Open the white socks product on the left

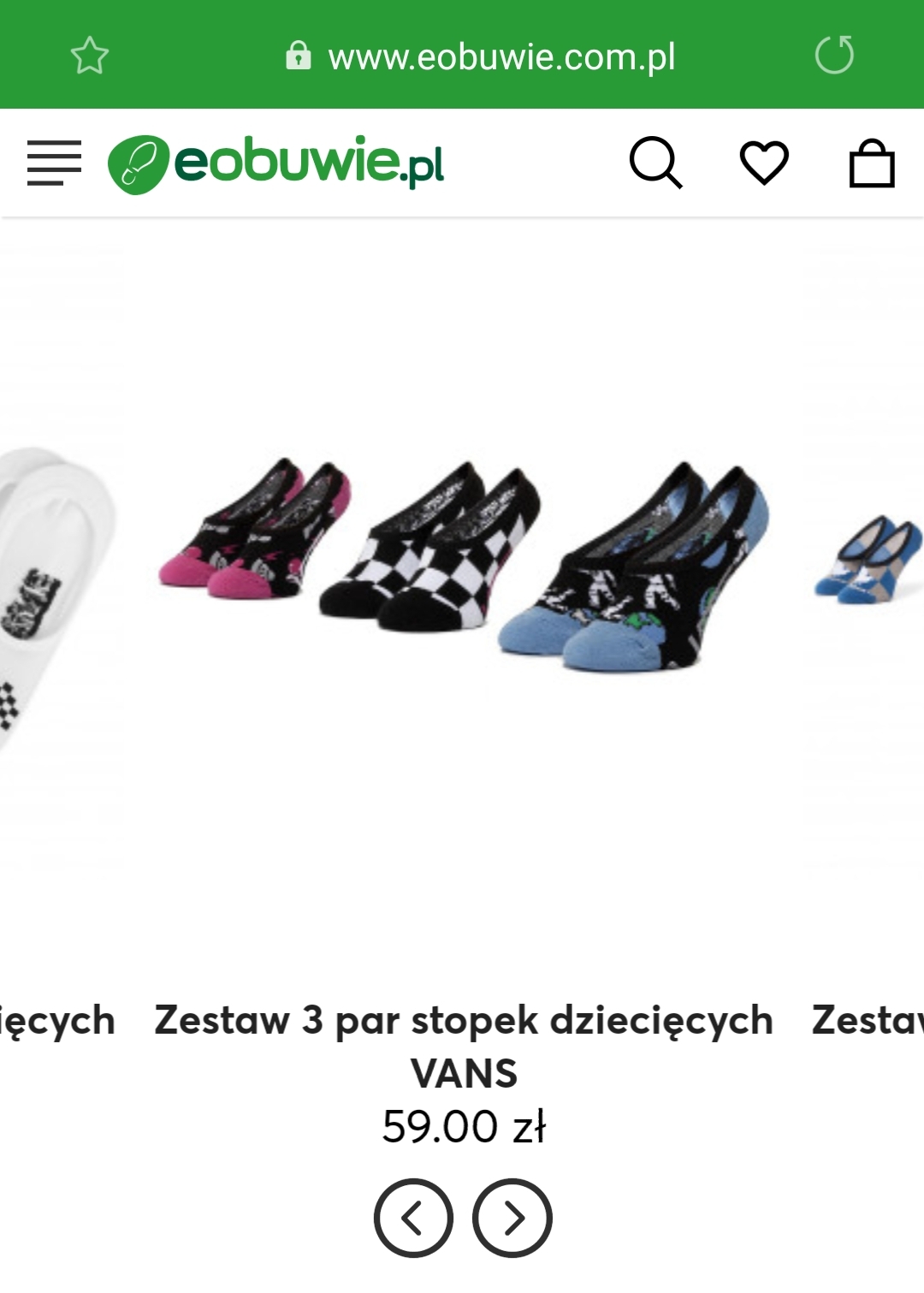pyautogui.click(x=56, y=599)
